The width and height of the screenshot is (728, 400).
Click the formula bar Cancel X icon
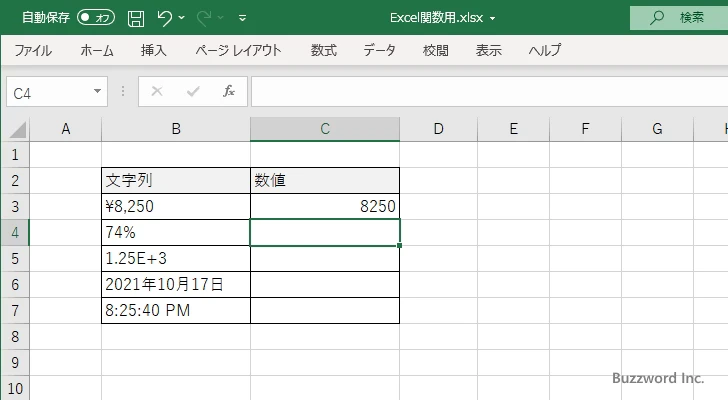[157, 91]
